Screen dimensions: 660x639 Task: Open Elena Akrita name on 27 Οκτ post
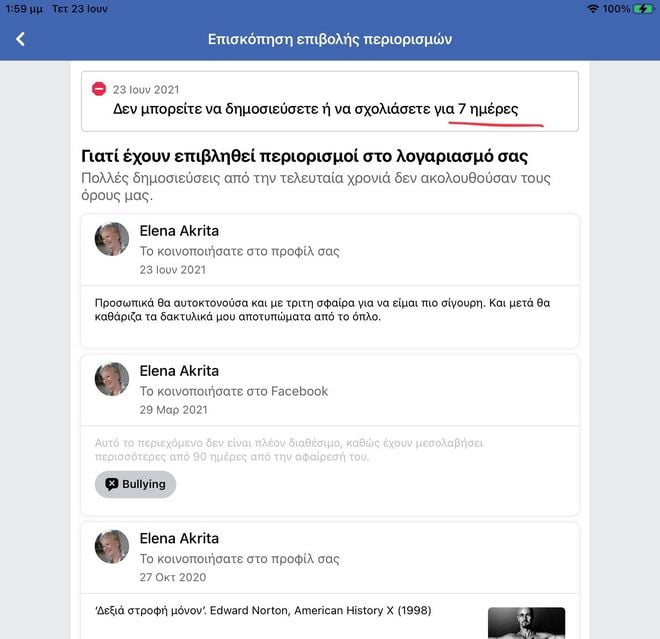coord(179,538)
